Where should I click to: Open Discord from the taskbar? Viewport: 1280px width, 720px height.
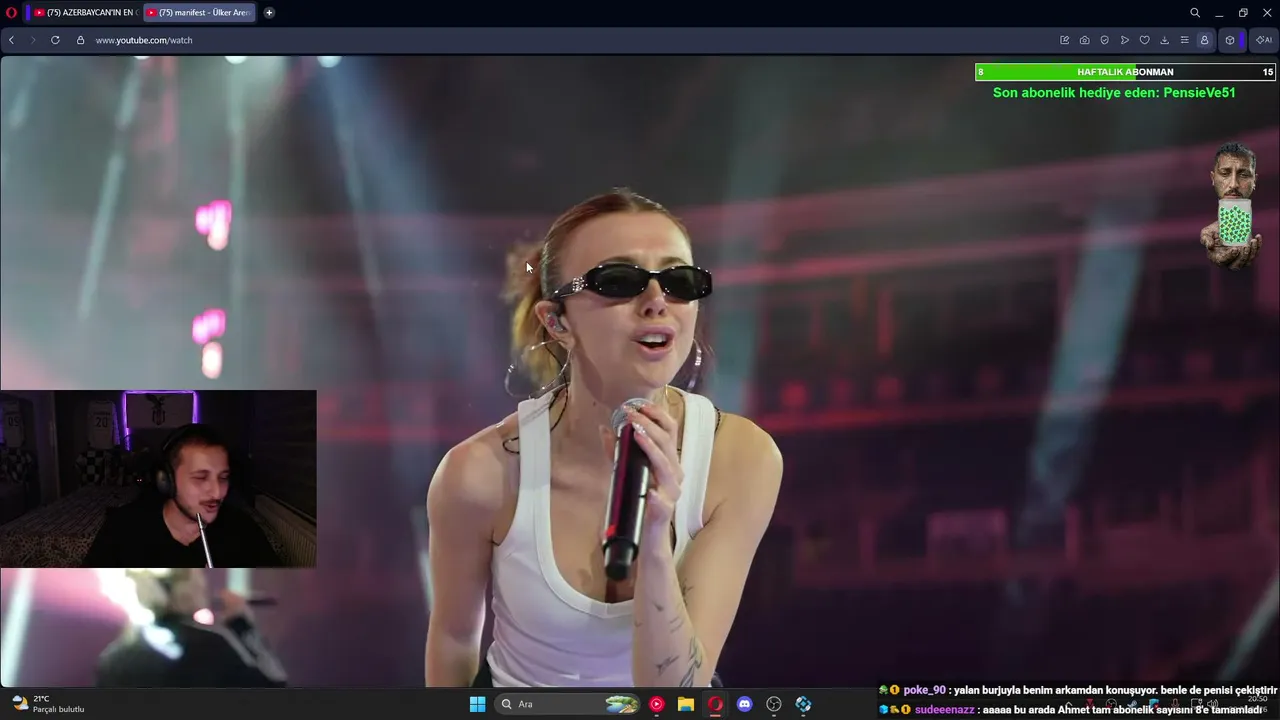click(x=744, y=704)
